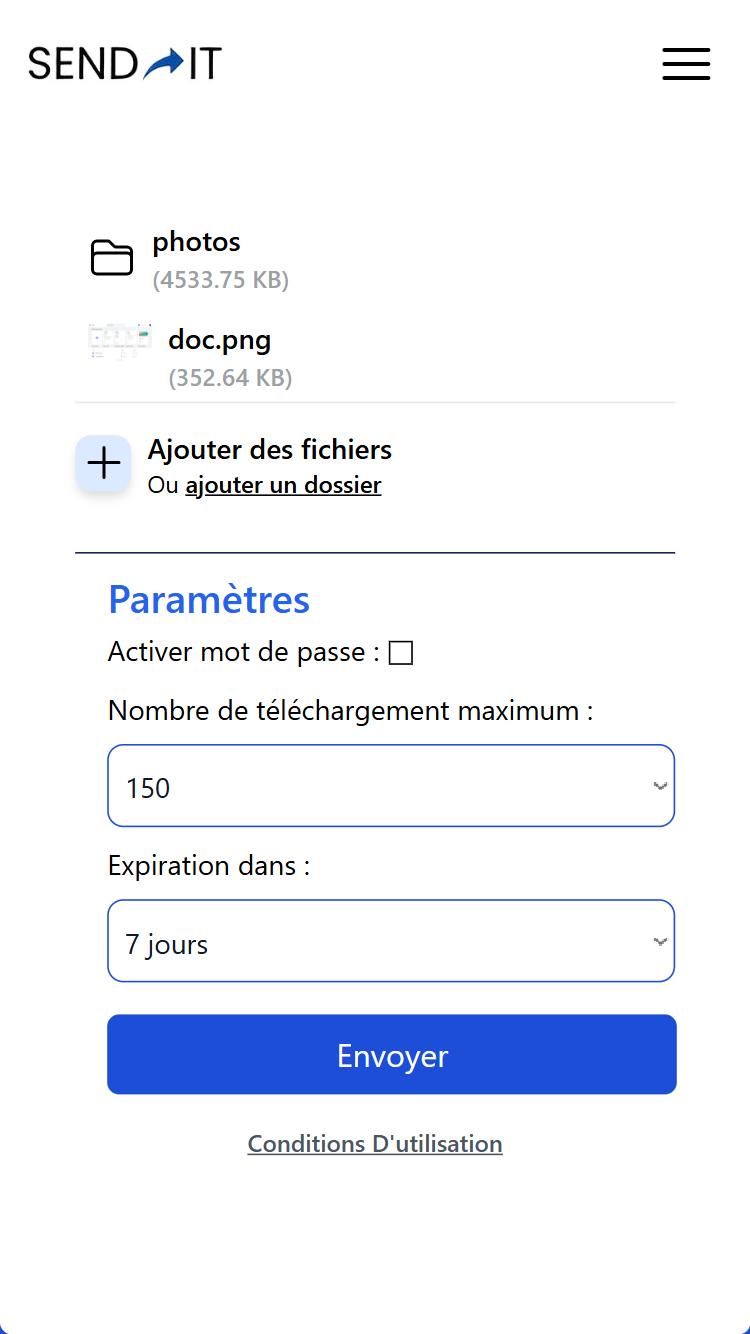750x1334 pixels.
Task: Click the 4533.75 KB size label
Action: click(221, 280)
